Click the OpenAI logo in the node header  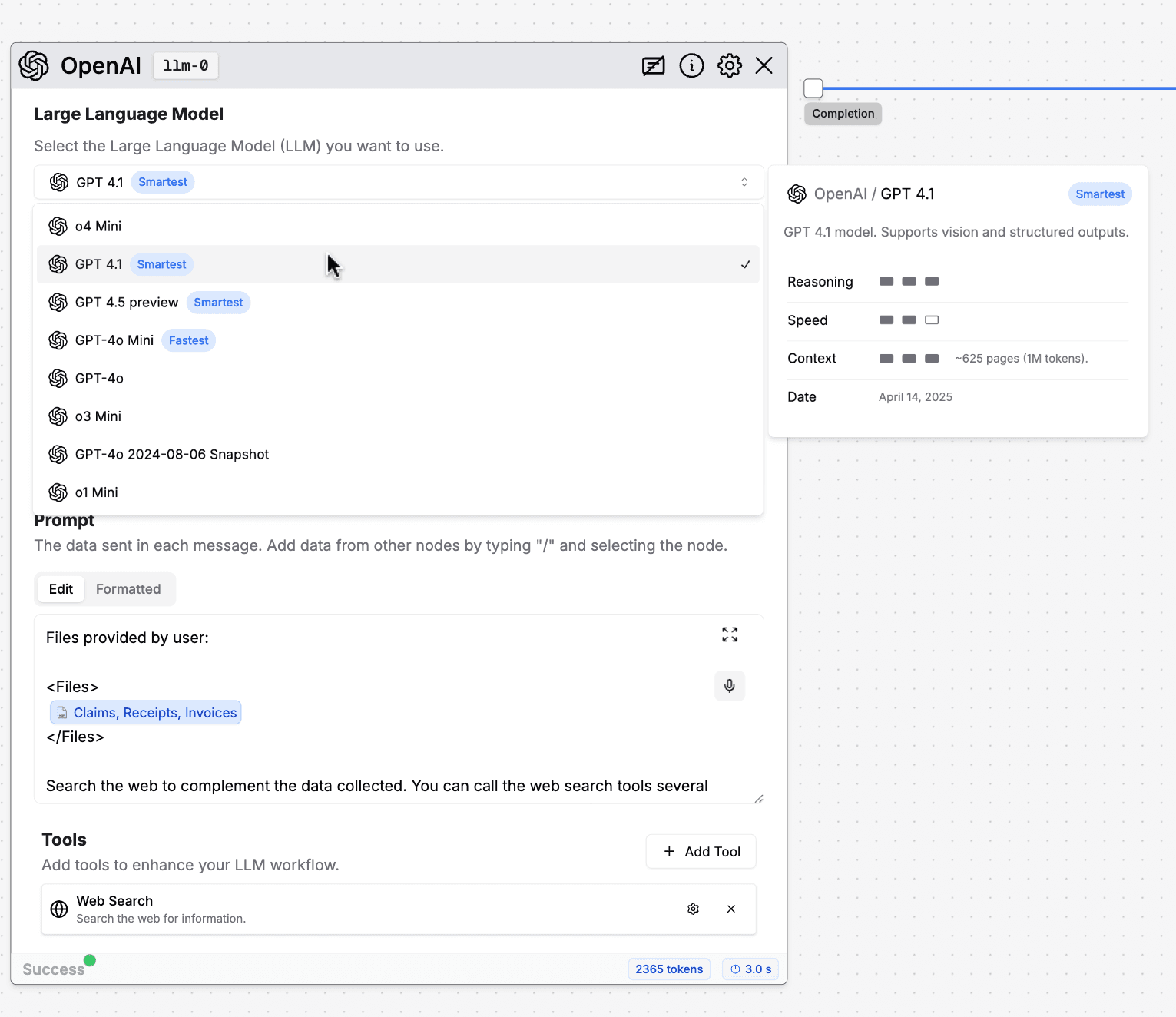tap(34, 66)
